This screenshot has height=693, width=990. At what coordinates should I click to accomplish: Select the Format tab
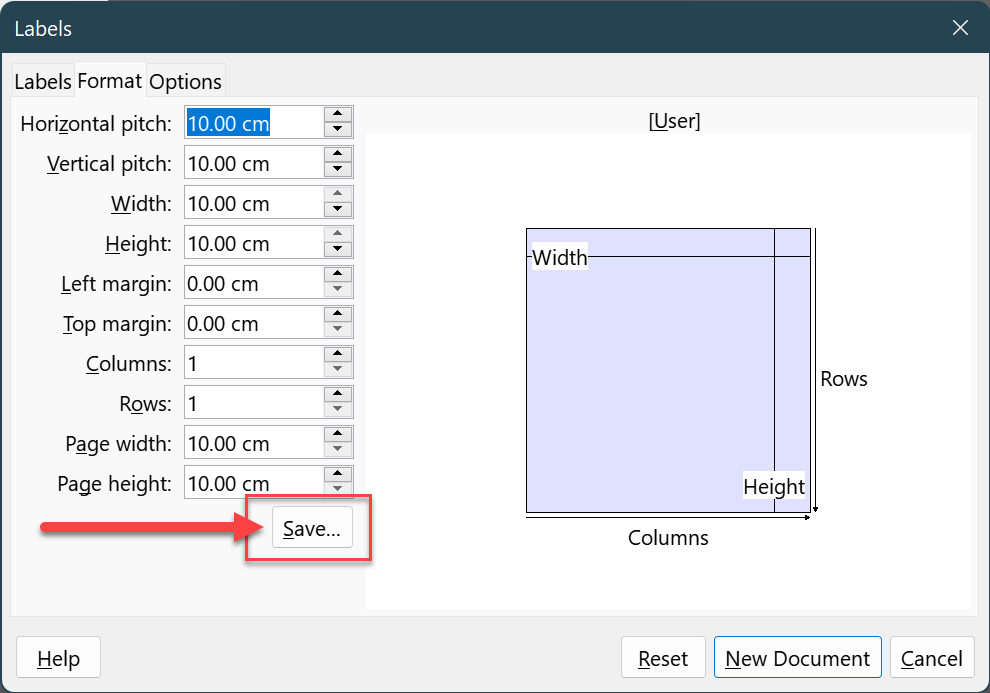pos(110,80)
